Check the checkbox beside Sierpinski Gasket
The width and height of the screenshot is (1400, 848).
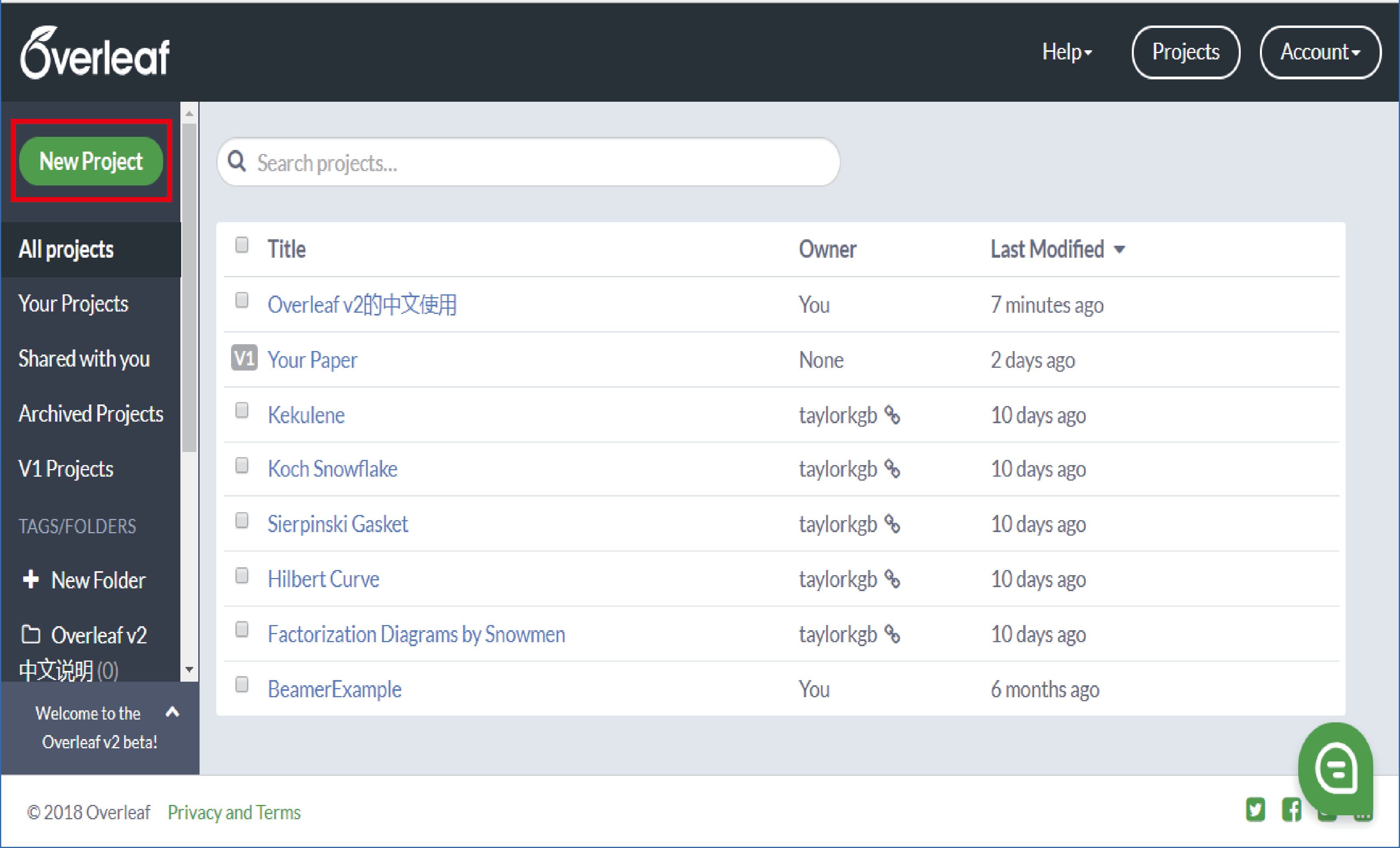pos(241,520)
